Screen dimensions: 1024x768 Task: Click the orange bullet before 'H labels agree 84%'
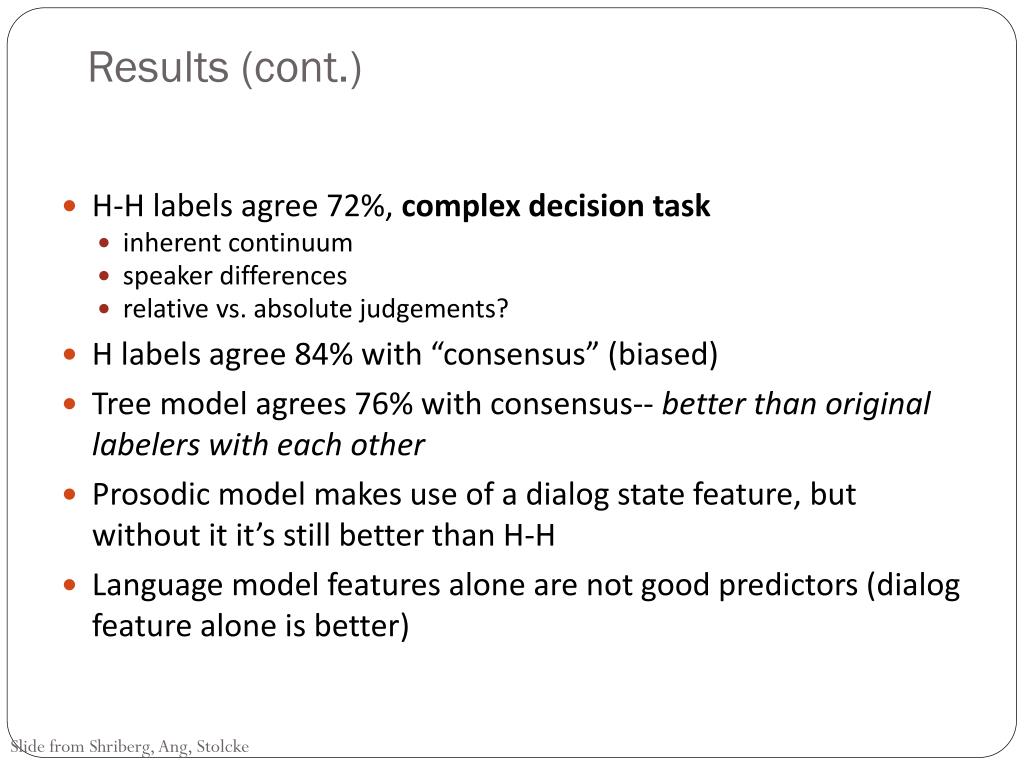70,355
